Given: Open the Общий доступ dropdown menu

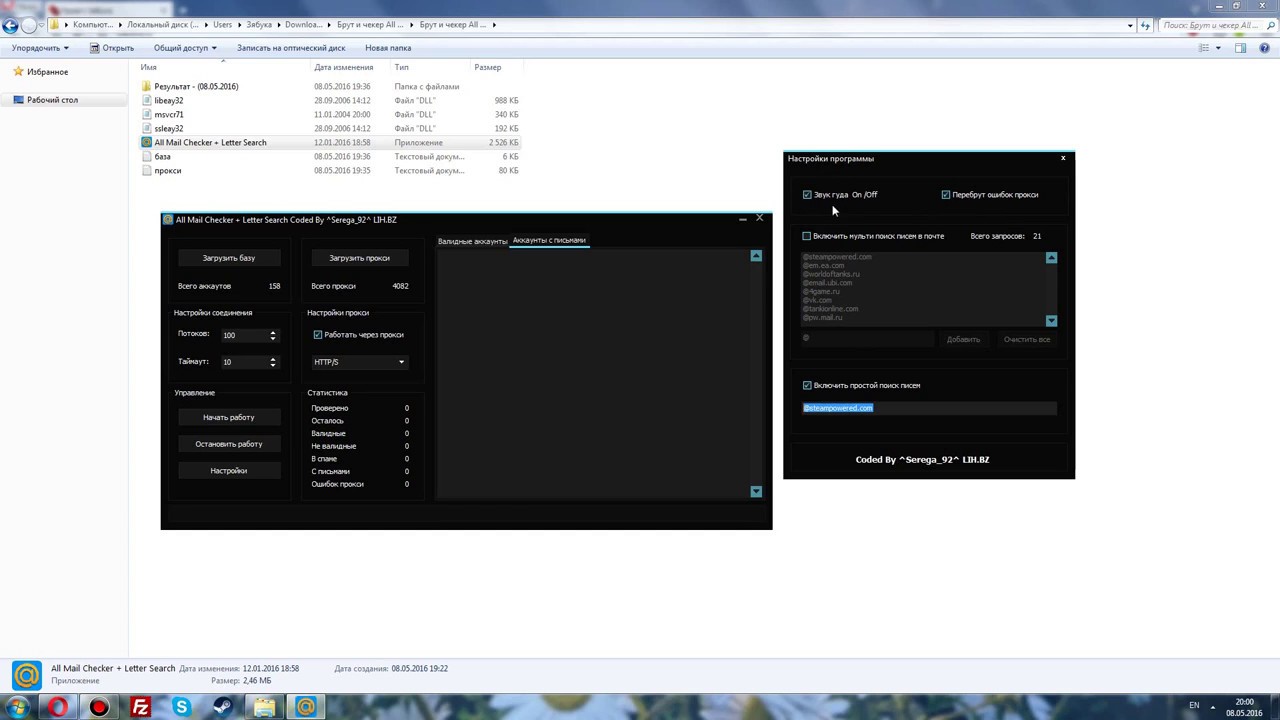Looking at the screenshot, I should coord(185,48).
